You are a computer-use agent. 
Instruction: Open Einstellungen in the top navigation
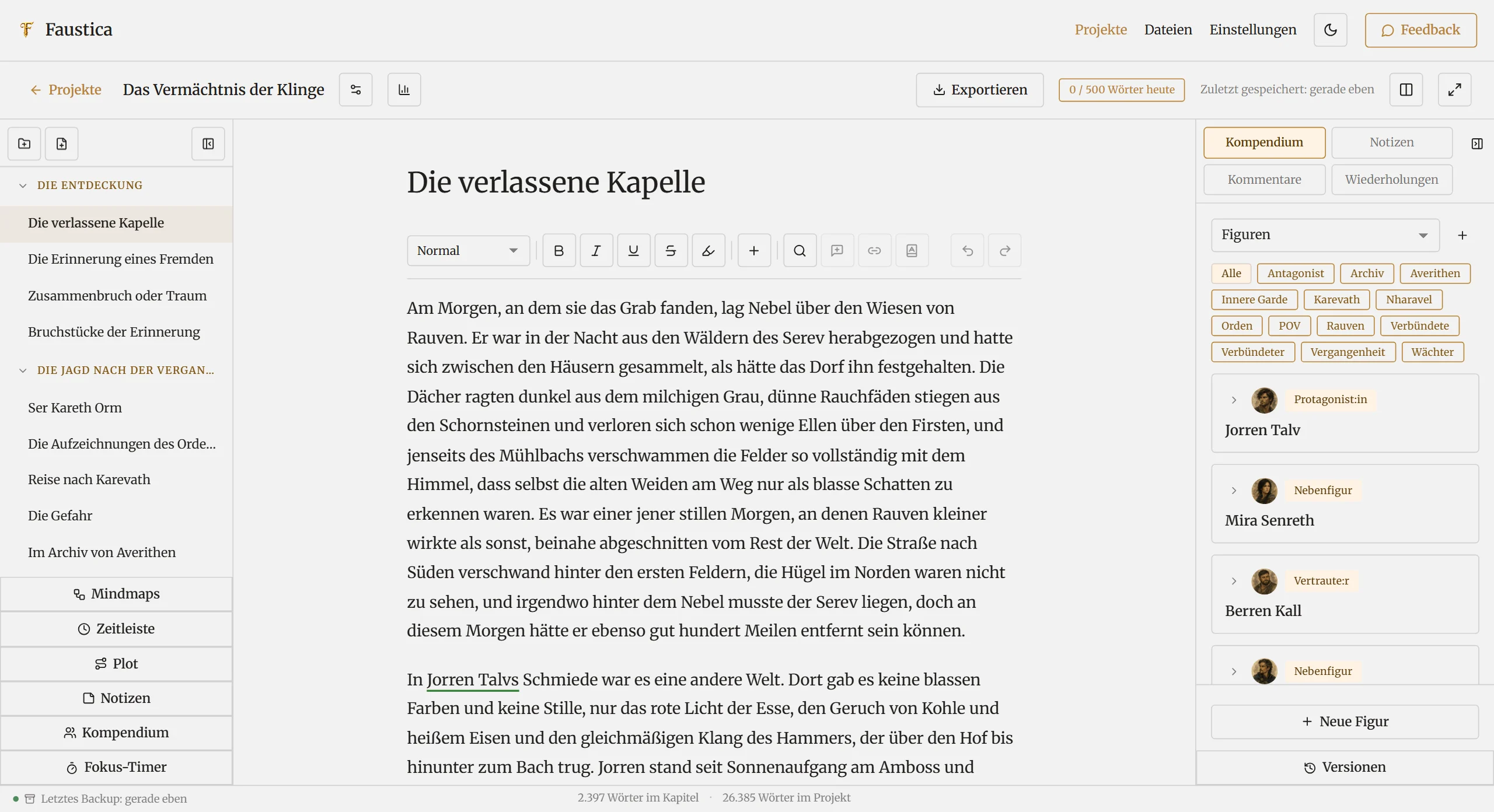[x=1253, y=30]
